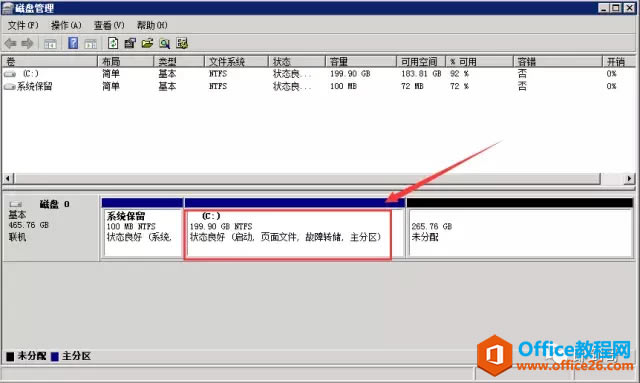Click the blue 主分区 legend swatch
Viewport: 640px width, 383px height.
pyautogui.click(x=55, y=356)
